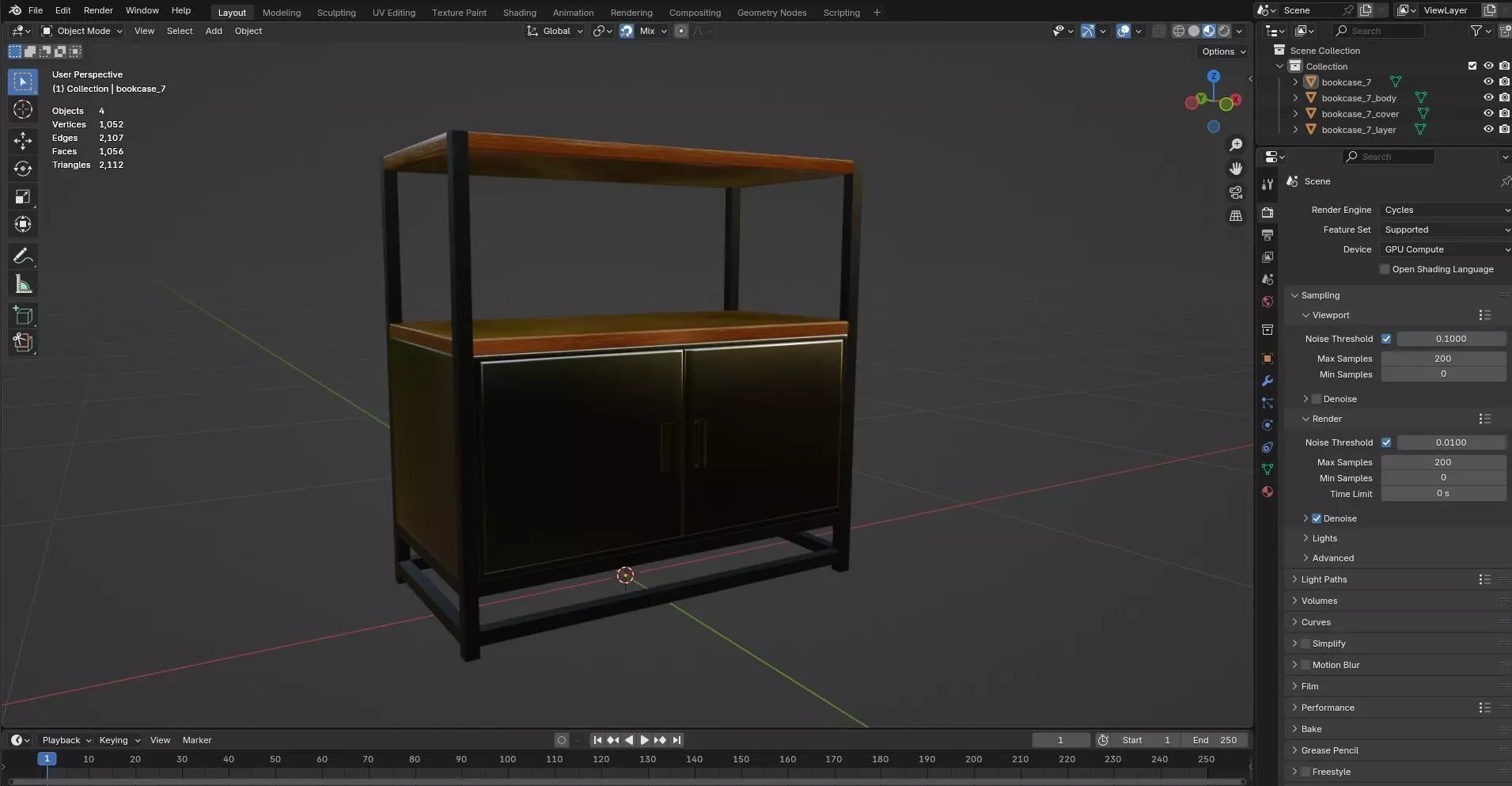Open the Tool properties tab
Screen dimensions: 1512x786
tap(1268, 184)
